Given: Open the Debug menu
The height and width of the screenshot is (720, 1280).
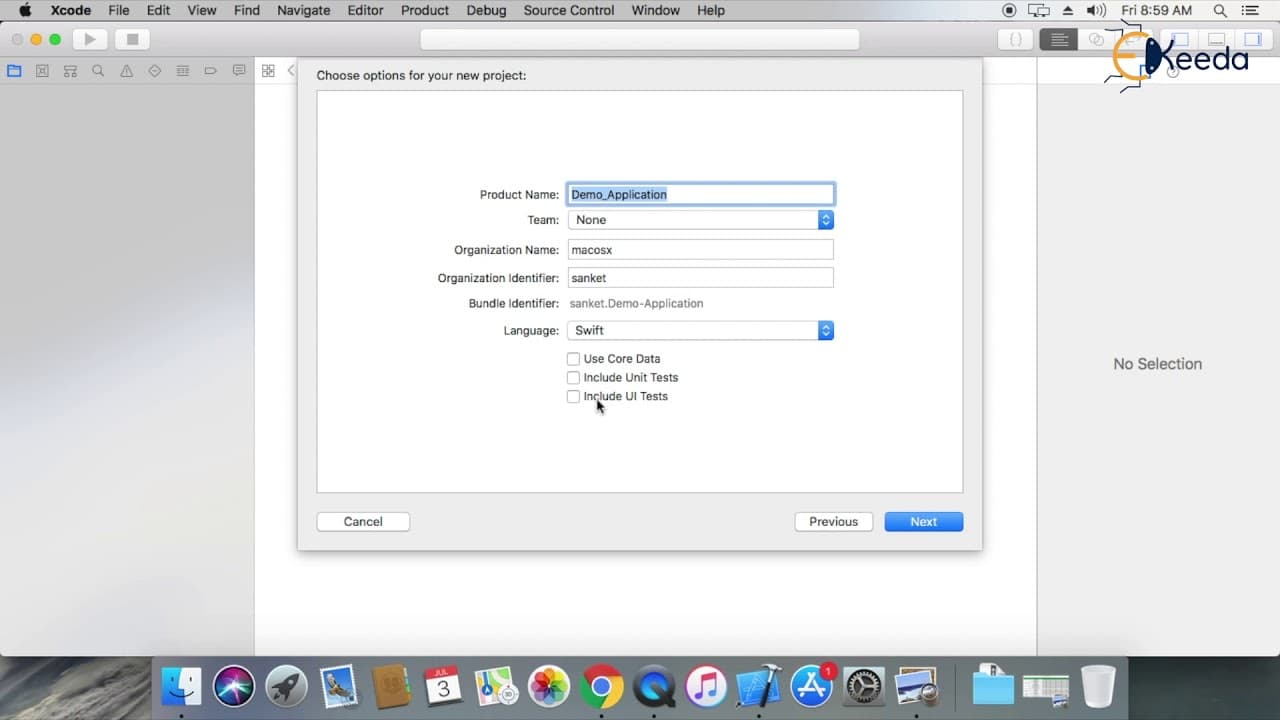Looking at the screenshot, I should [486, 10].
